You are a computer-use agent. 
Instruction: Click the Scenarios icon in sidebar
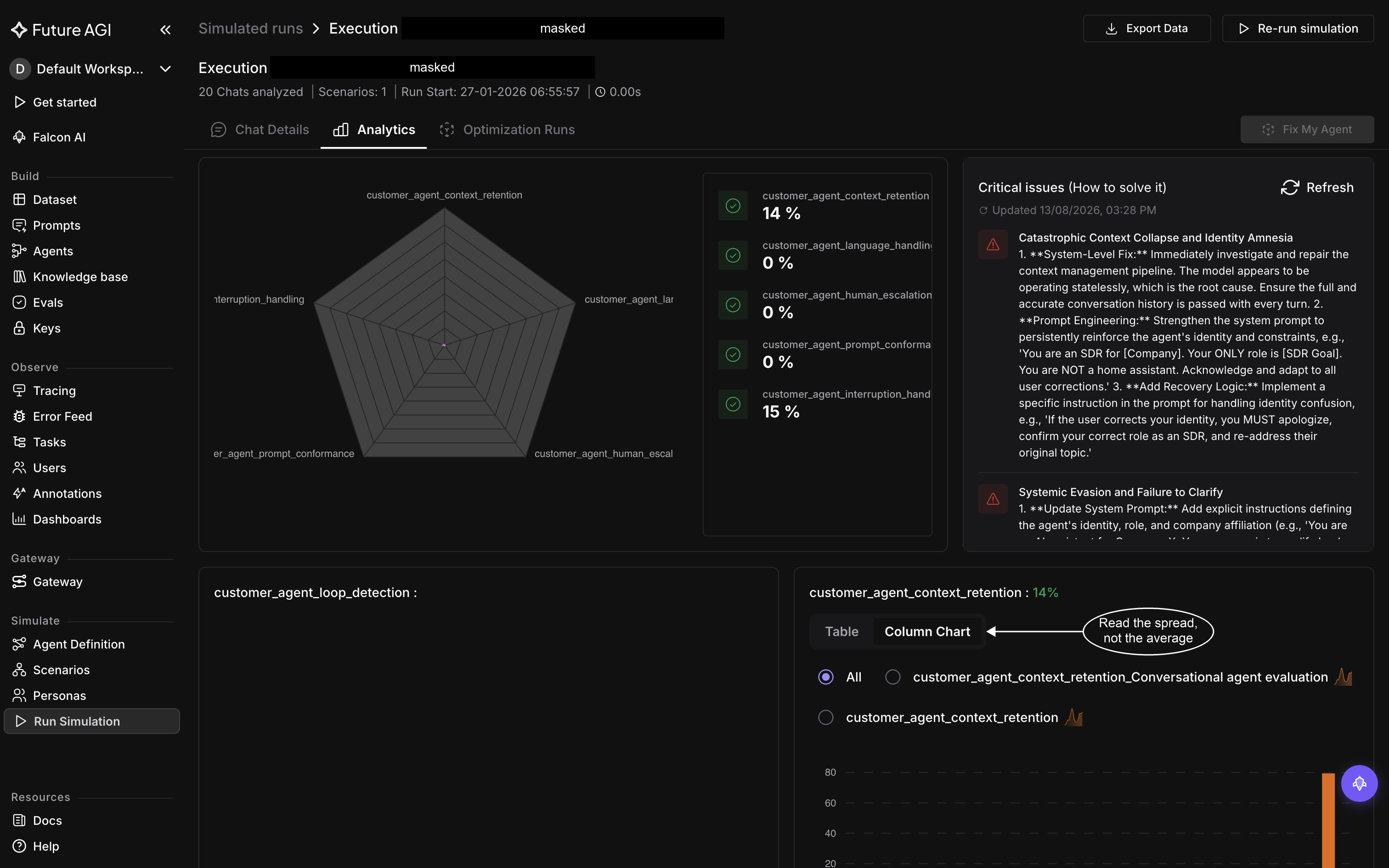click(x=19, y=670)
